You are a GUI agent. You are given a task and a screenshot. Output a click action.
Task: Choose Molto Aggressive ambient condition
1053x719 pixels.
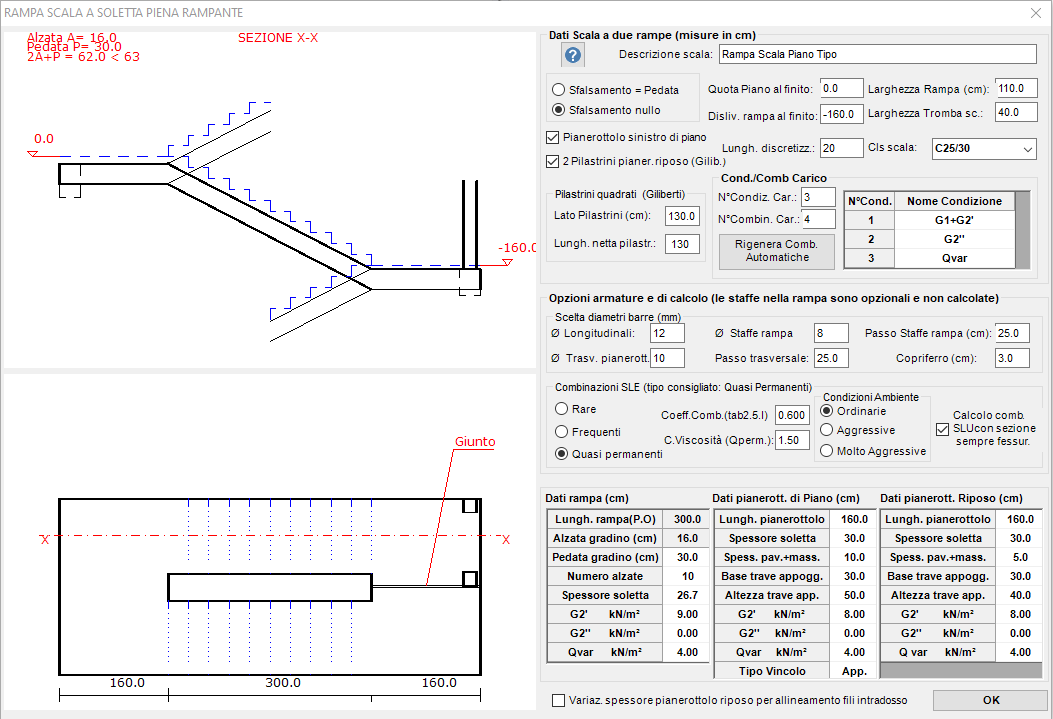pos(827,451)
